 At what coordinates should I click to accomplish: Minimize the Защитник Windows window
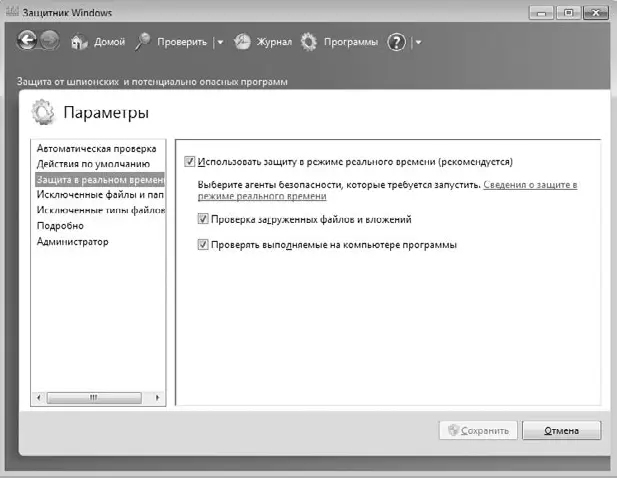pyautogui.click(x=541, y=13)
